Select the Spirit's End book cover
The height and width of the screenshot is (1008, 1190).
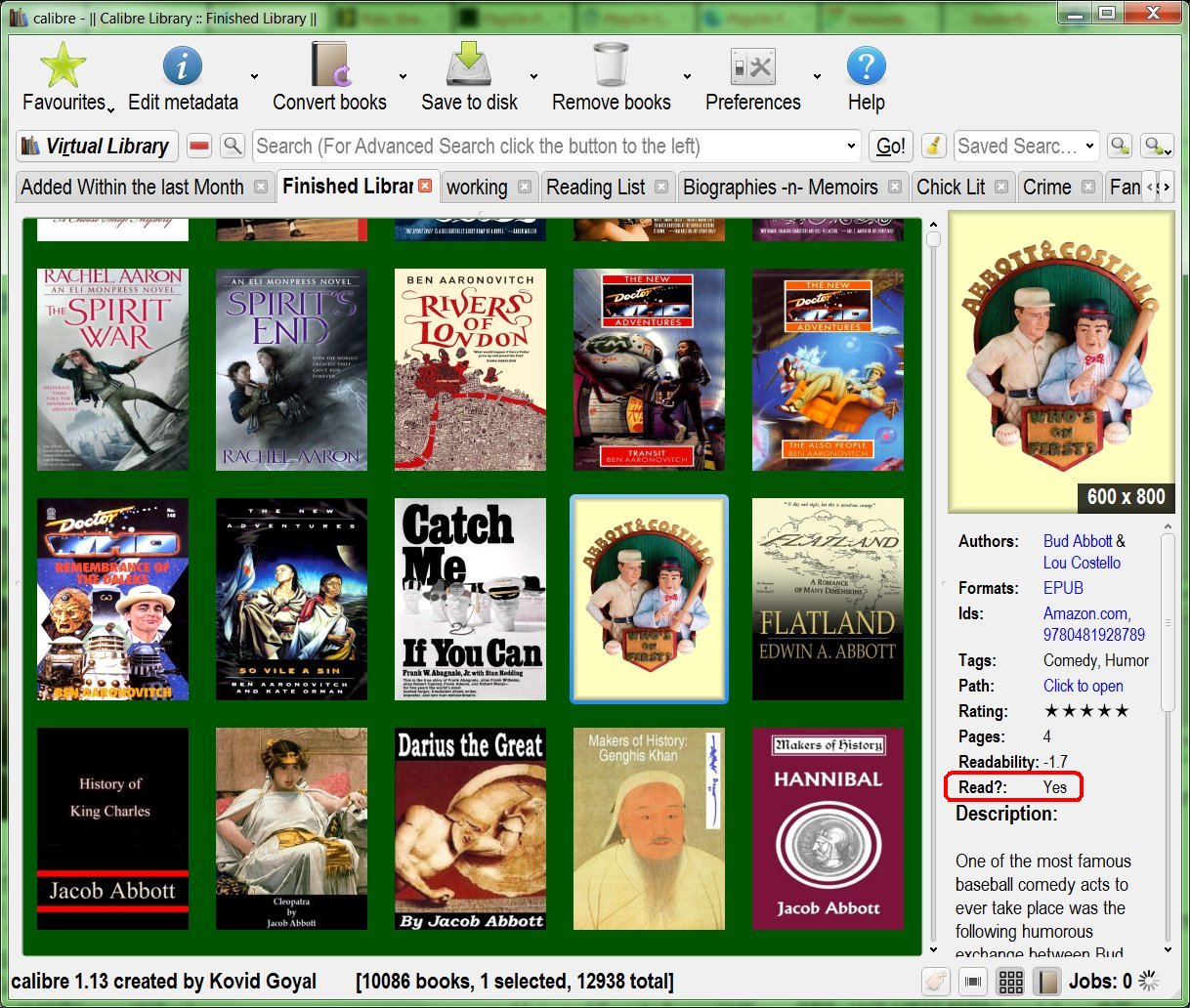coord(291,370)
